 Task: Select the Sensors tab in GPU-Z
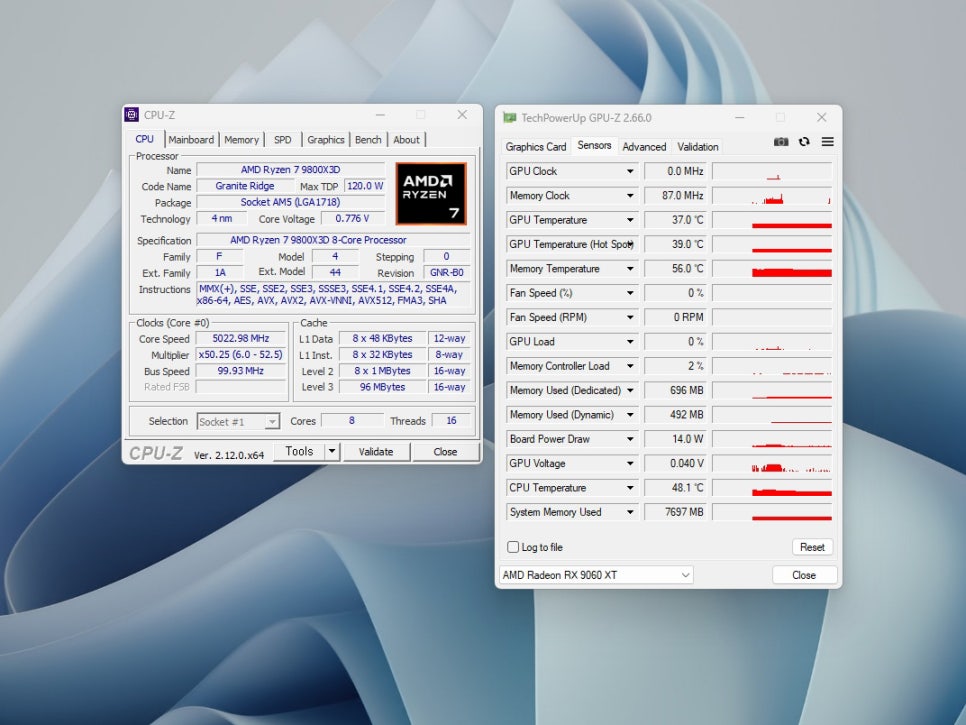595,145
